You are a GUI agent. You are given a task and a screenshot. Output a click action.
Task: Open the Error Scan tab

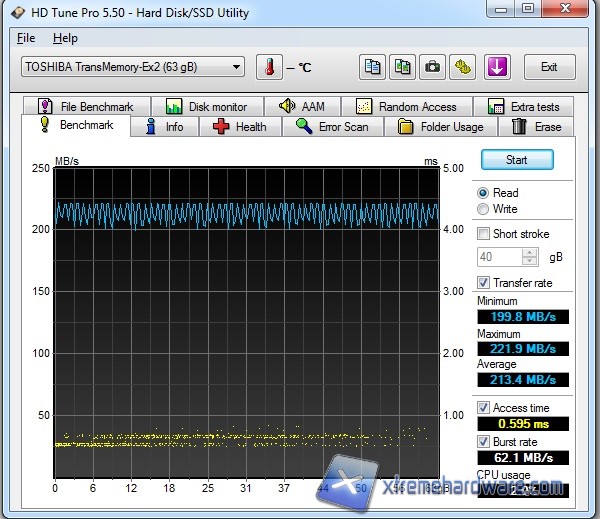(332, 127)
